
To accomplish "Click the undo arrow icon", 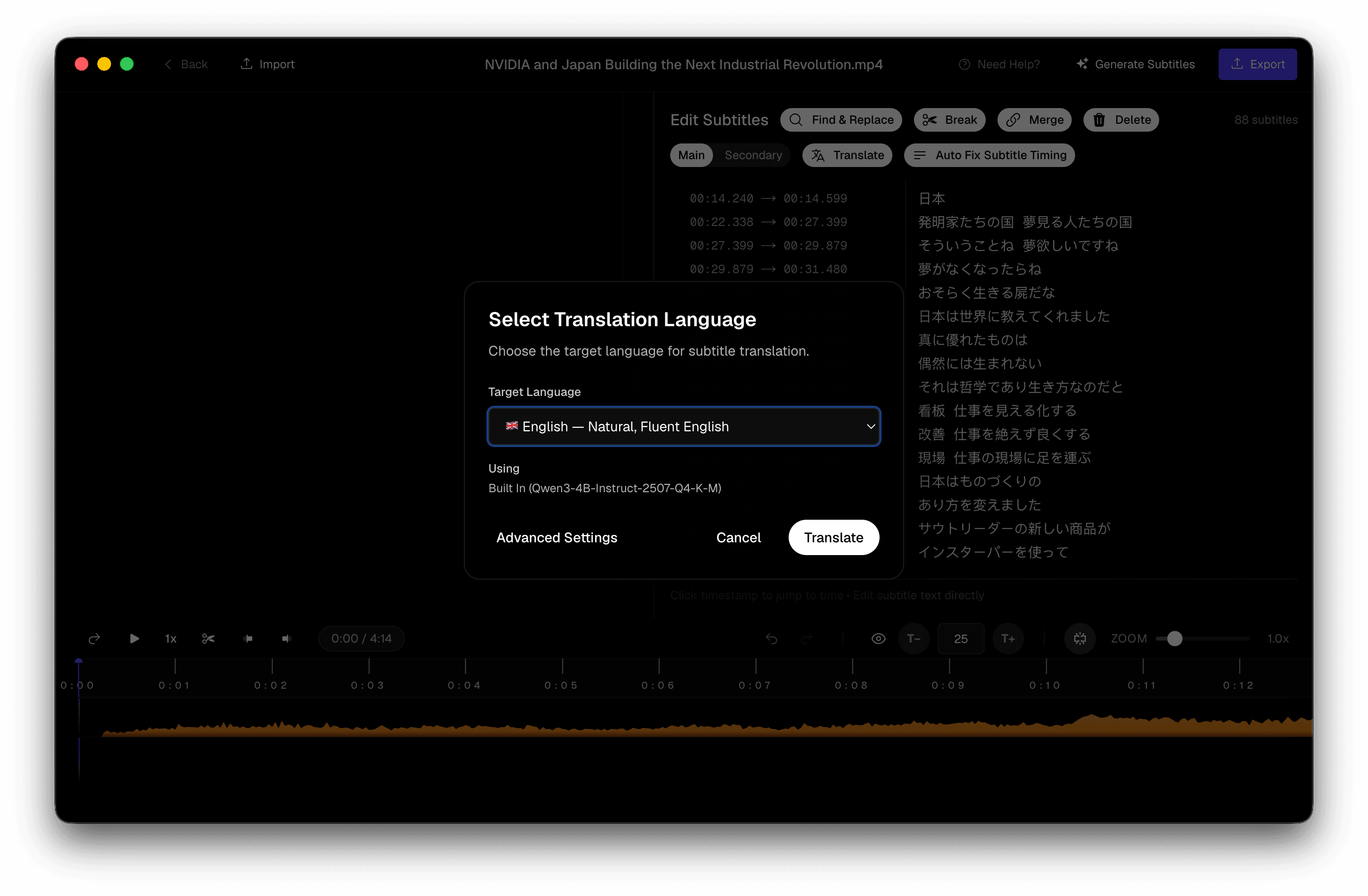I will [x=771, y=639].
